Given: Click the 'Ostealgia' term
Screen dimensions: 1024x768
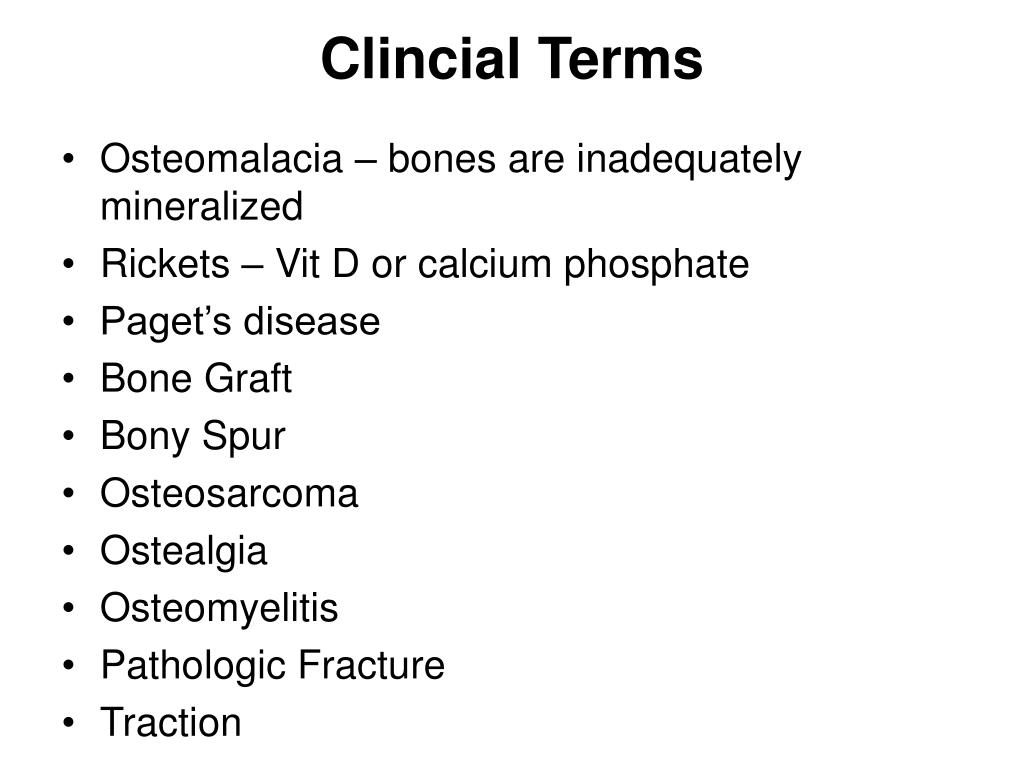Looking at the screenshot, I should (184, 551).
